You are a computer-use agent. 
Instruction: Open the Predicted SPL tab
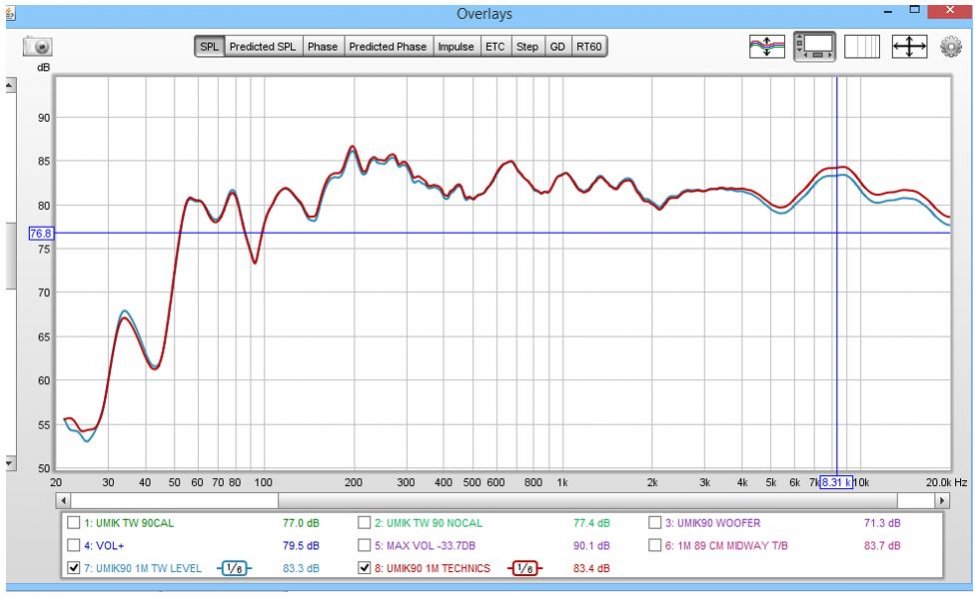click(262, 47)
